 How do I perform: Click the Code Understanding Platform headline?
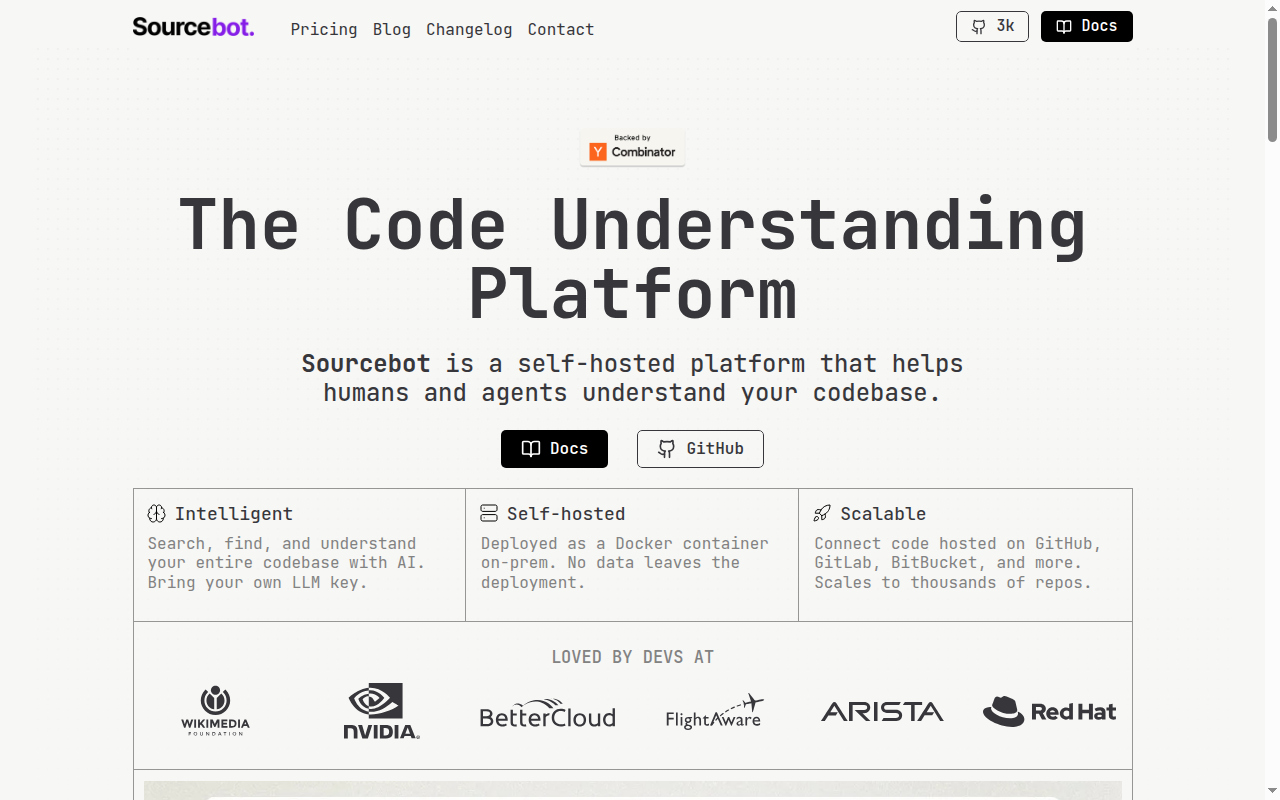[633, 258]
